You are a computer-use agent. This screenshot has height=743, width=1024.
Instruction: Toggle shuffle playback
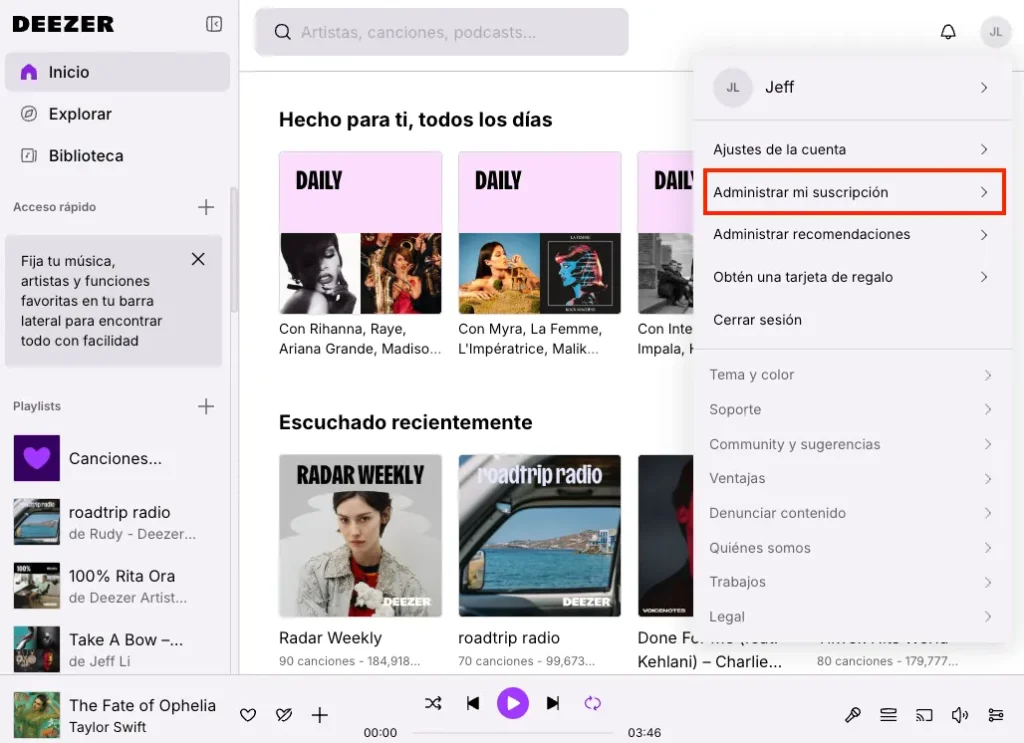433,703
